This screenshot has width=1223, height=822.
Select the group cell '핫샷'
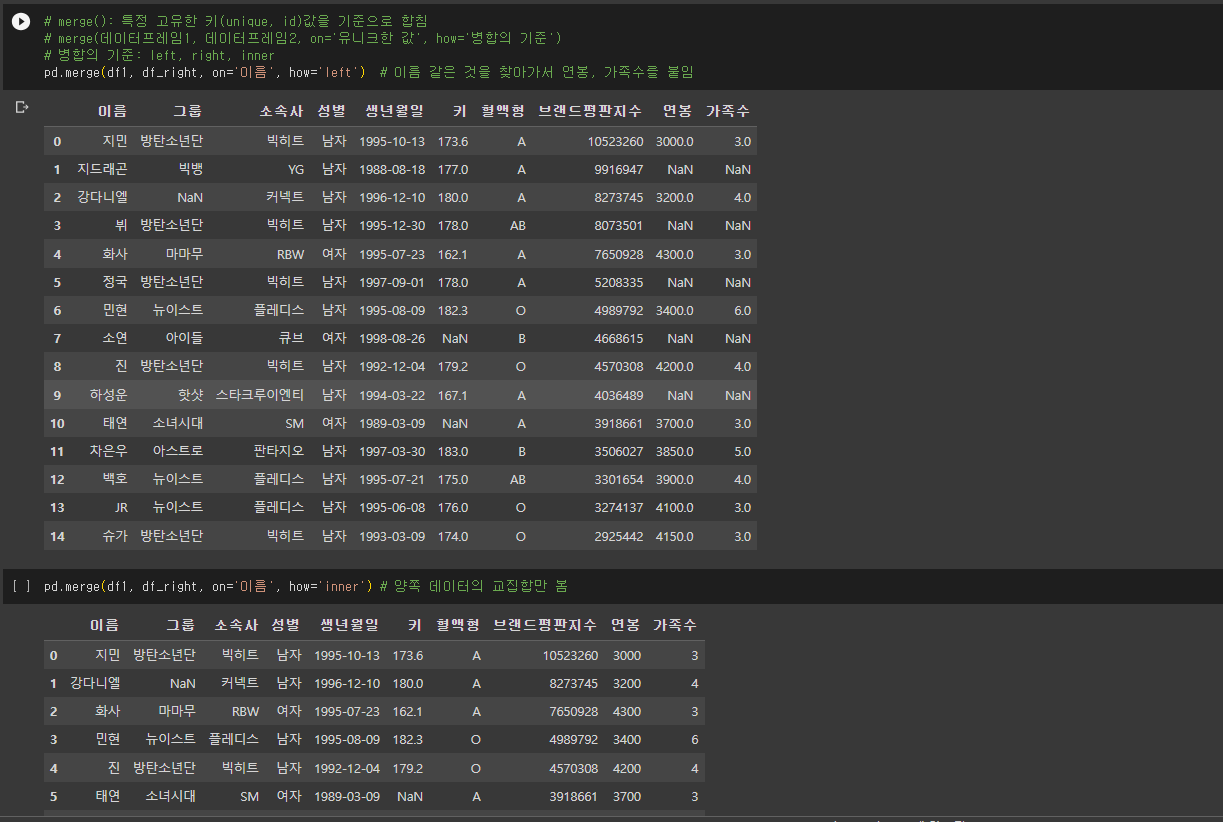point(191,395)
